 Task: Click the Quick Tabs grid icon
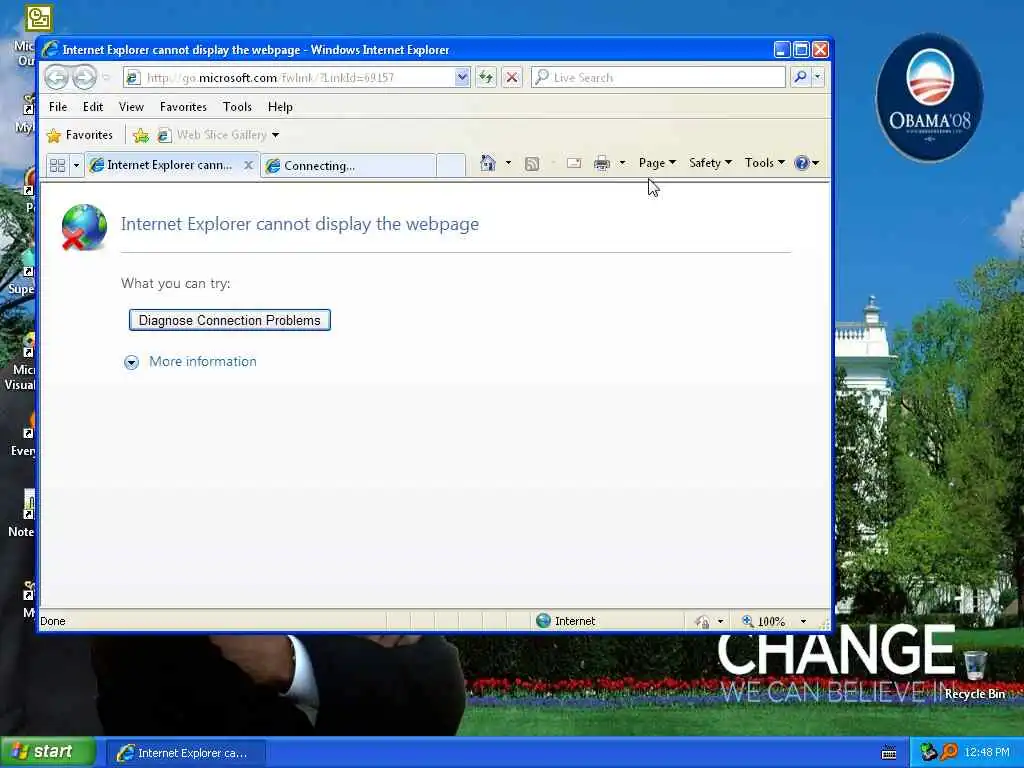(57, 165)
